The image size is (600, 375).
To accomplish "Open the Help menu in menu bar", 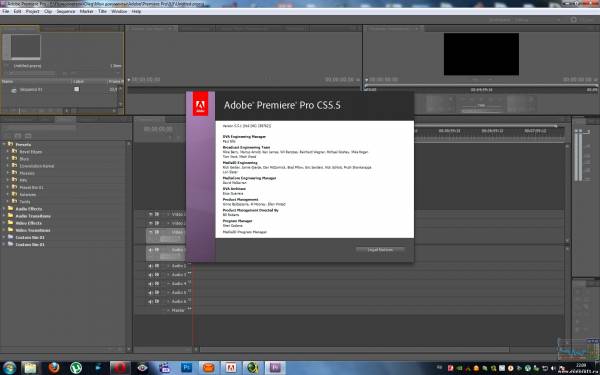I will coord(136,11).
